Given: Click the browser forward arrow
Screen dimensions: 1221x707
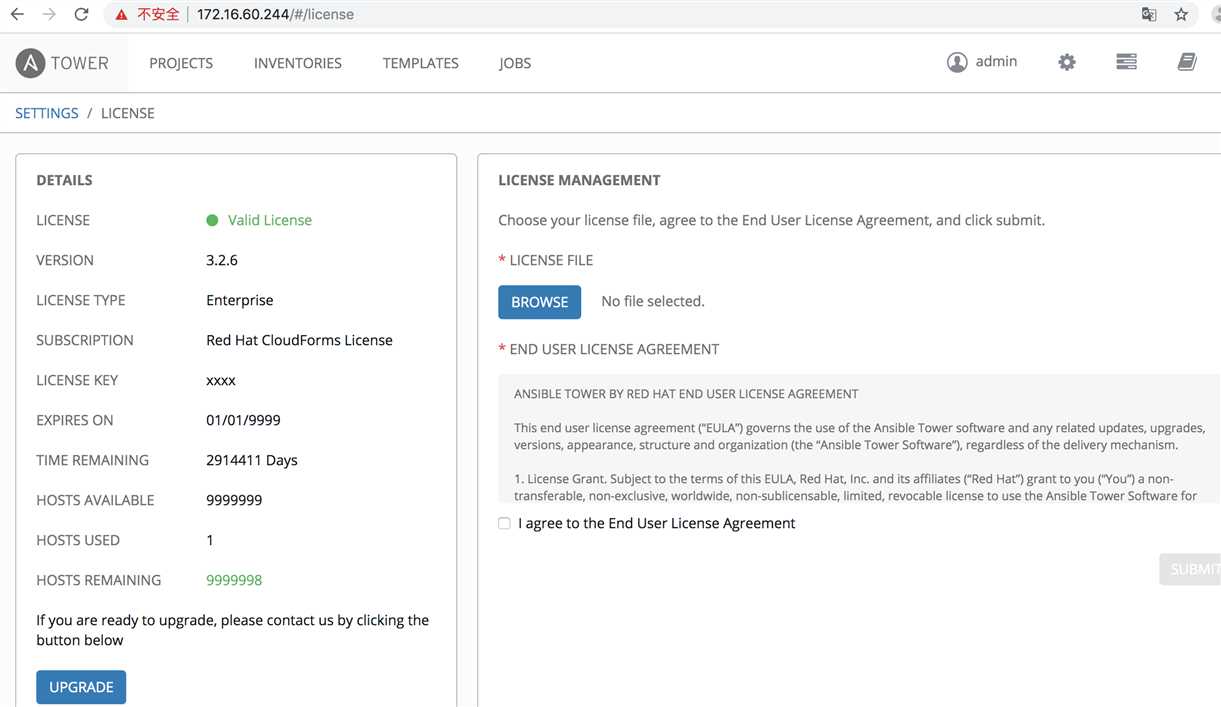Looking at the screenshot, I should click(49, 15).
